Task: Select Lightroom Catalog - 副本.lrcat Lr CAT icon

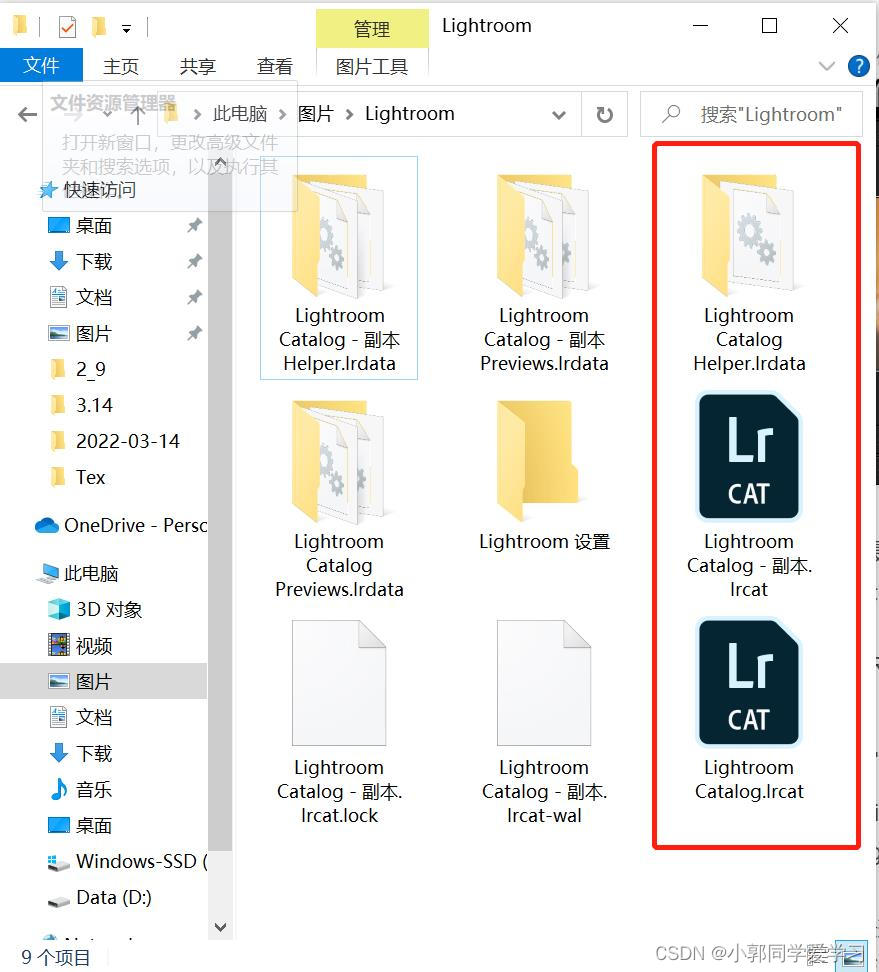Action: [x=749, y=456]
